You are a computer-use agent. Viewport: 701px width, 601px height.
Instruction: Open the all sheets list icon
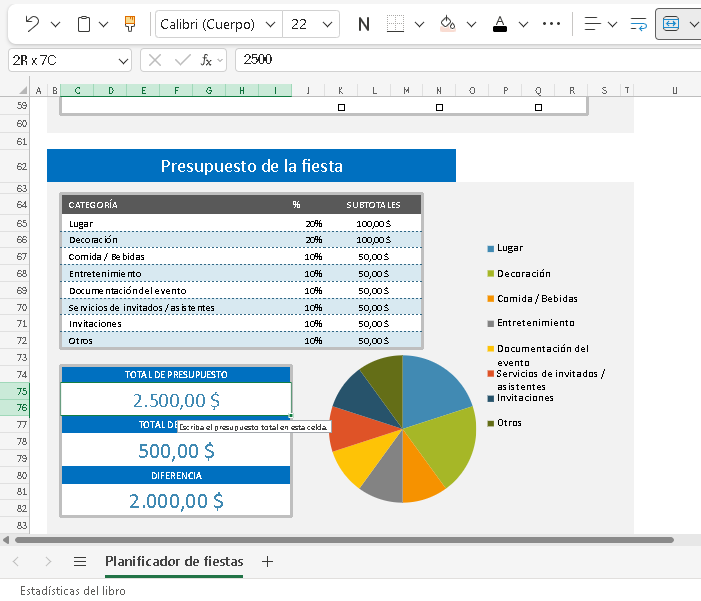click(x=80, y=561)
